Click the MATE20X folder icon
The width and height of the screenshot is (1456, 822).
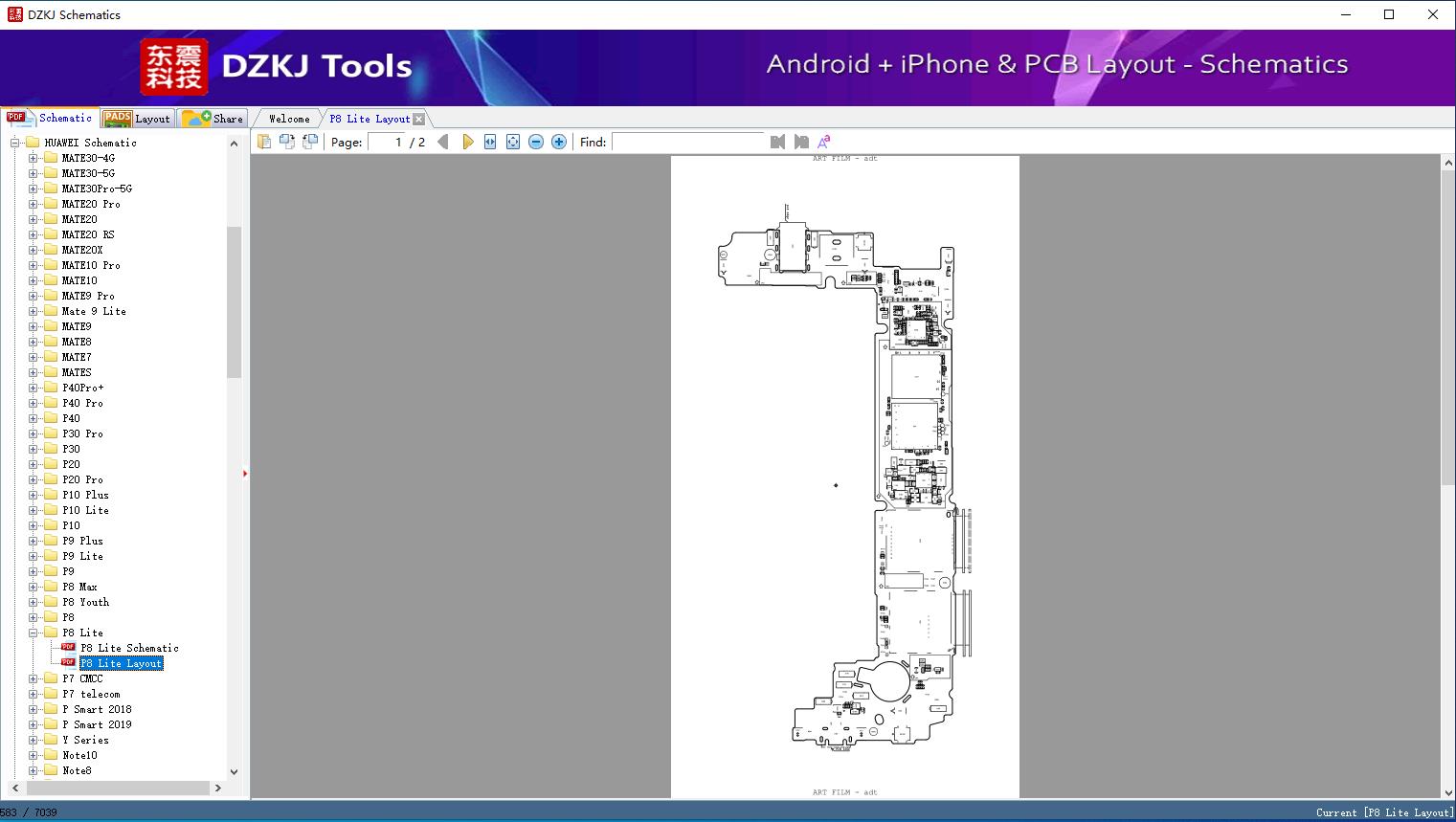50,250
